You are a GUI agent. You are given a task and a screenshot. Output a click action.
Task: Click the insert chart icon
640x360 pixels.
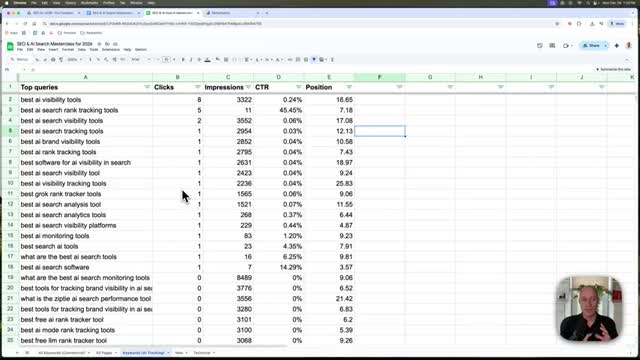click(x=306, y=60)
